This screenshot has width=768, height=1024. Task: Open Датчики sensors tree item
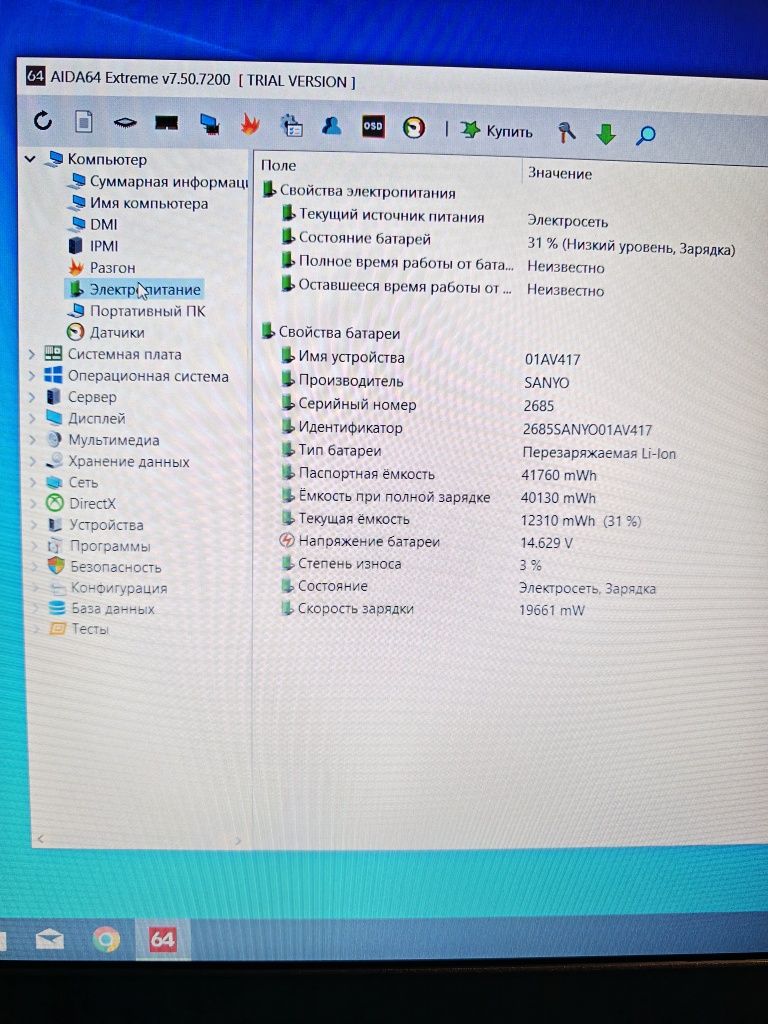pyautogui.click(x=106, y=332)
